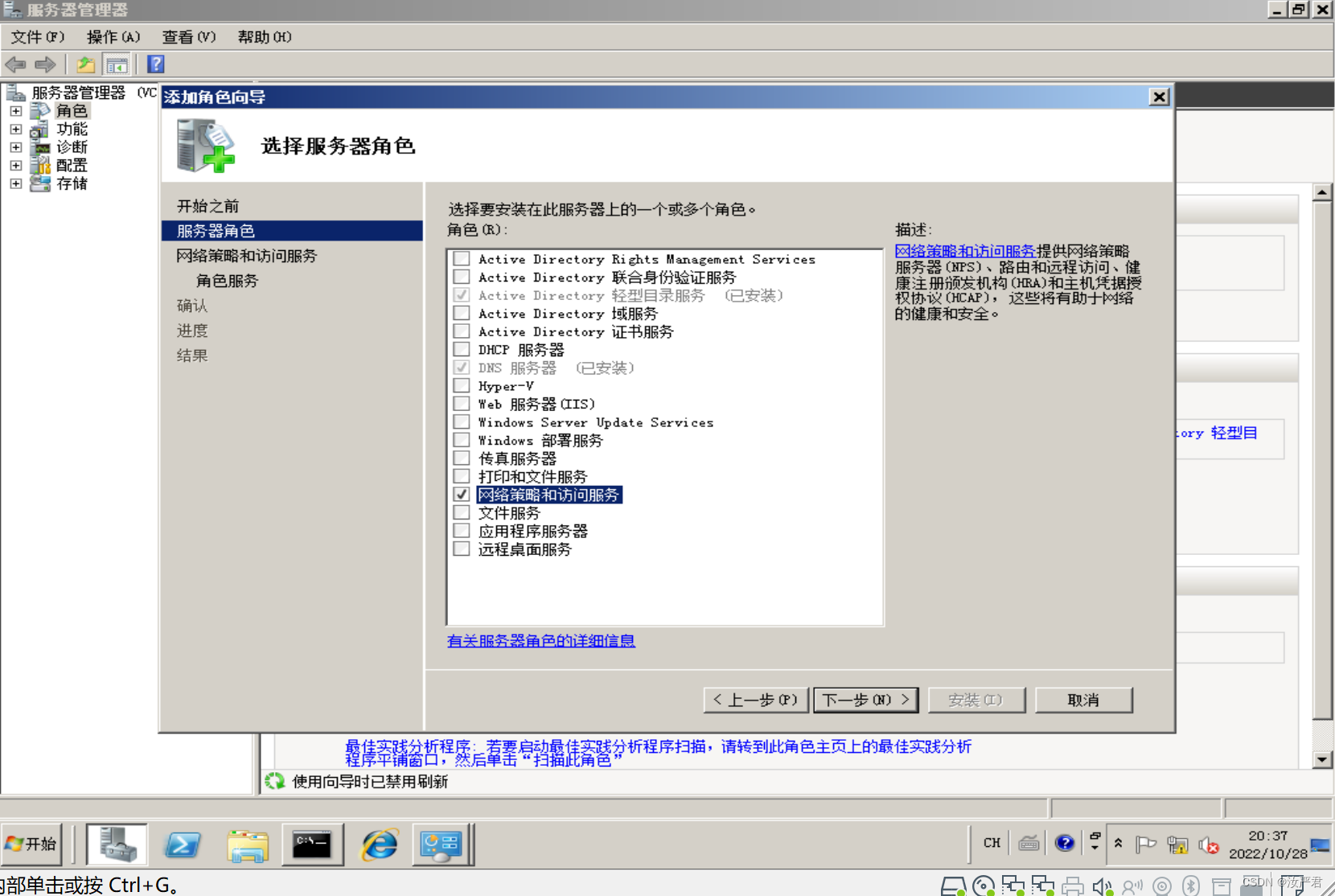Expand the 功能 tree node
1335x896 pixels.
[15, 129]
